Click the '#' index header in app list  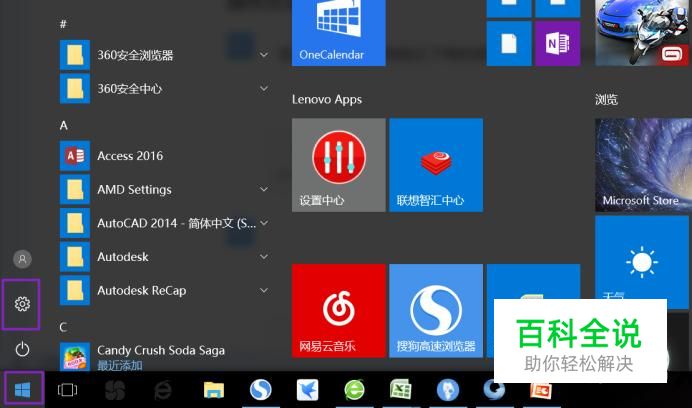(x=63, y=24)
